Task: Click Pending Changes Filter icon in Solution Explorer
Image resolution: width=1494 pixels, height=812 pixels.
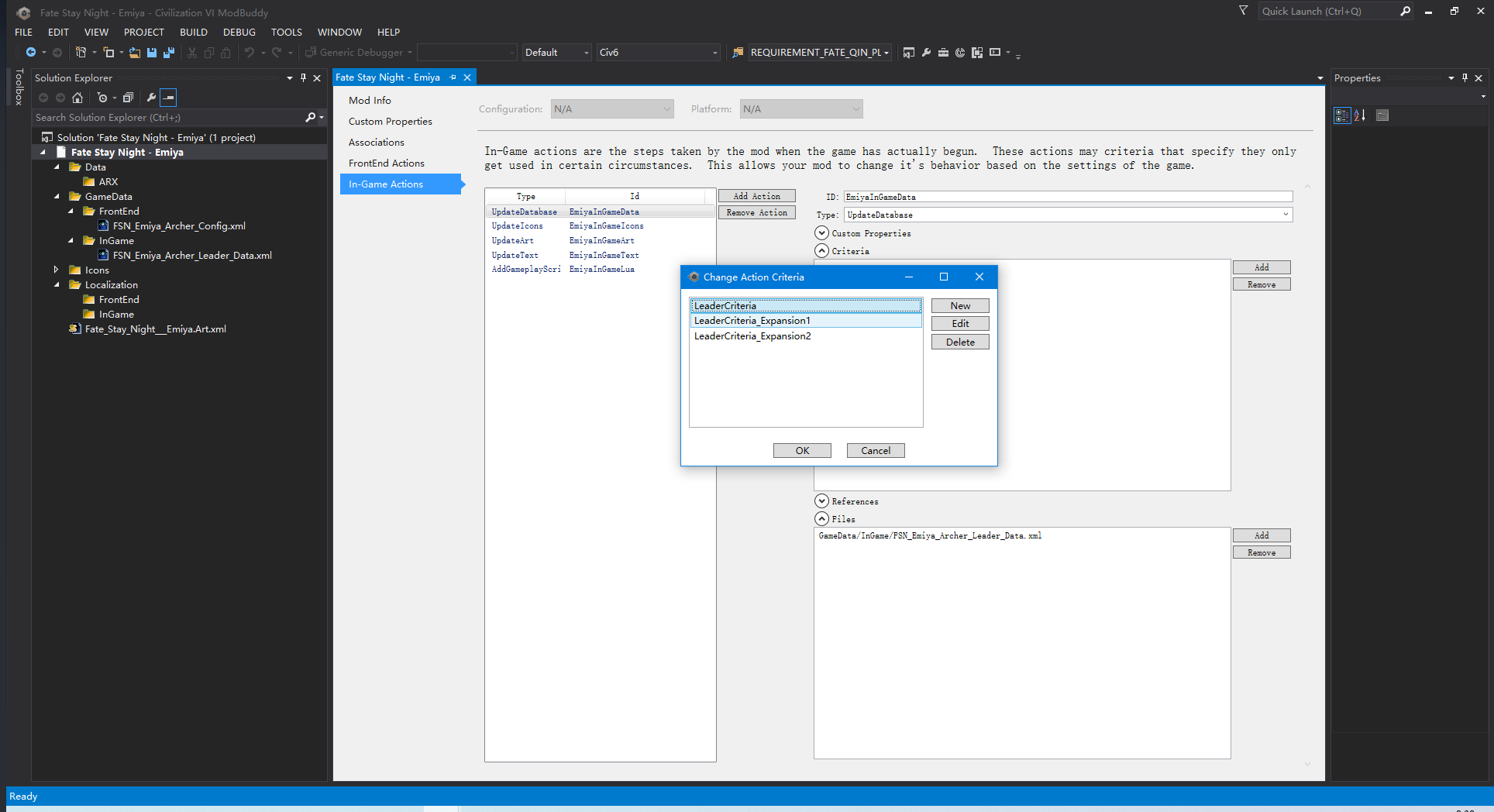Action: pos(102,98)
